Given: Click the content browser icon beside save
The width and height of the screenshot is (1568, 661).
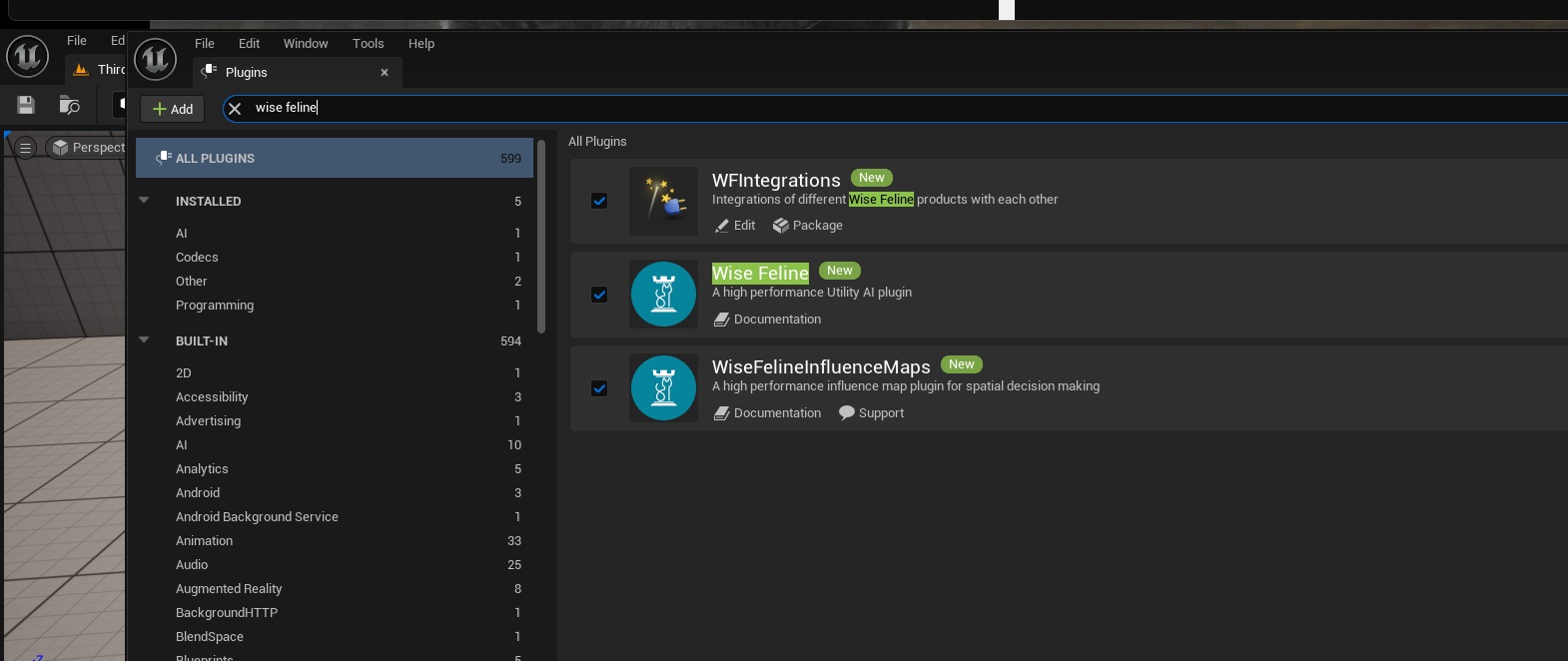Looking at the screenshot, I should pyautogui.click(x=69, y=105).
